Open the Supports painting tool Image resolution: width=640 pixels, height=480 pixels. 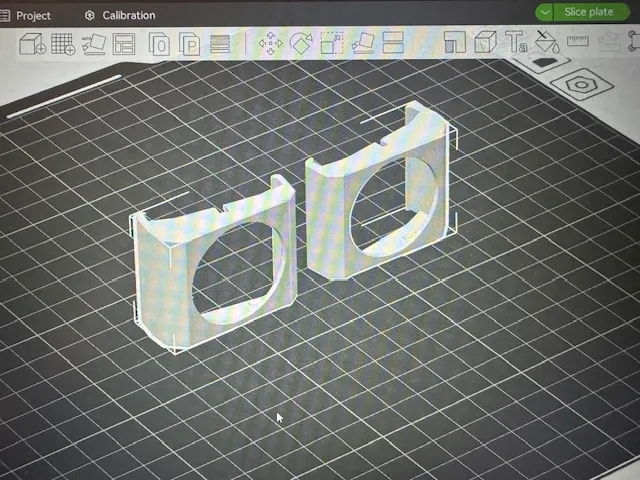[x=455, y=42]
